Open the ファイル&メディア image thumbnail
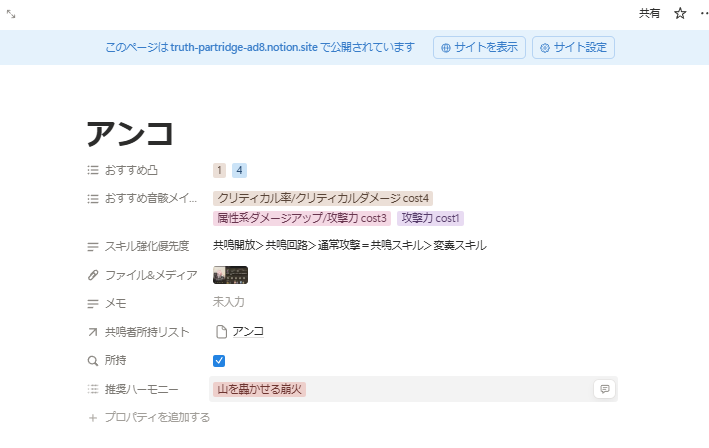Screen dimensions: 709x448 pos(231,275)
